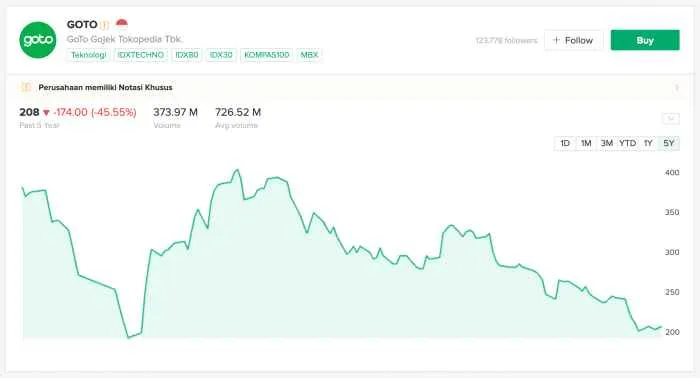The height and width of the screenshot is (378, 700).
Task: Click the chart peak near 400
Action: point(237,170)
